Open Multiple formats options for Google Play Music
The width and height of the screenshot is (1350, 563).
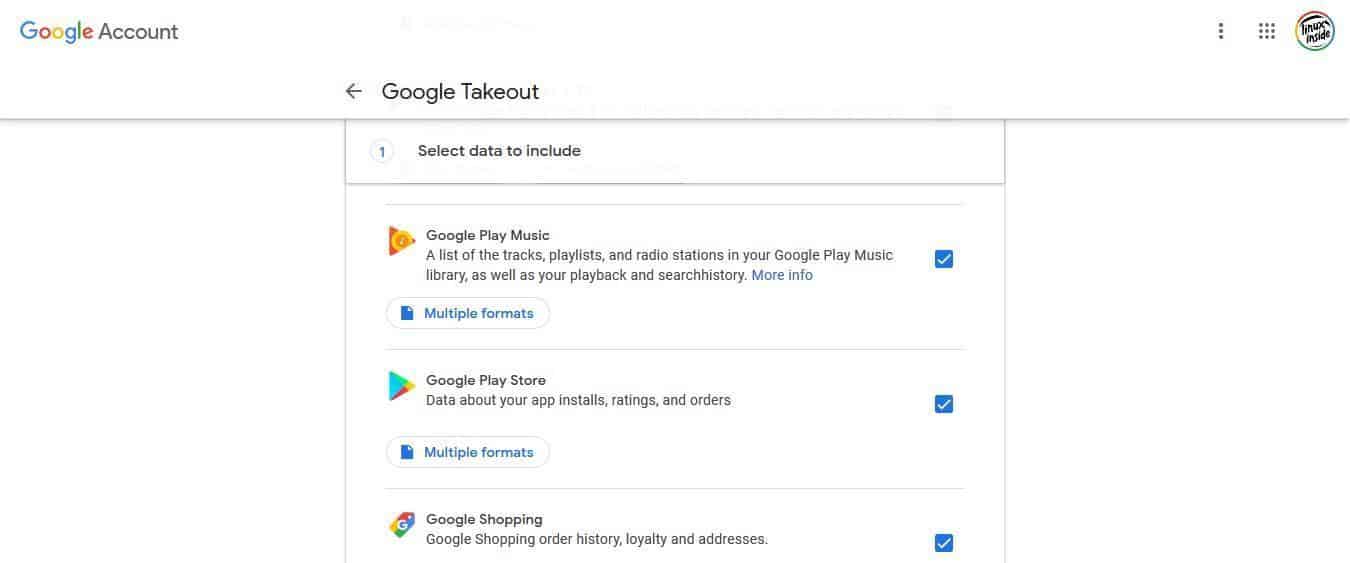tap(468, 313)
